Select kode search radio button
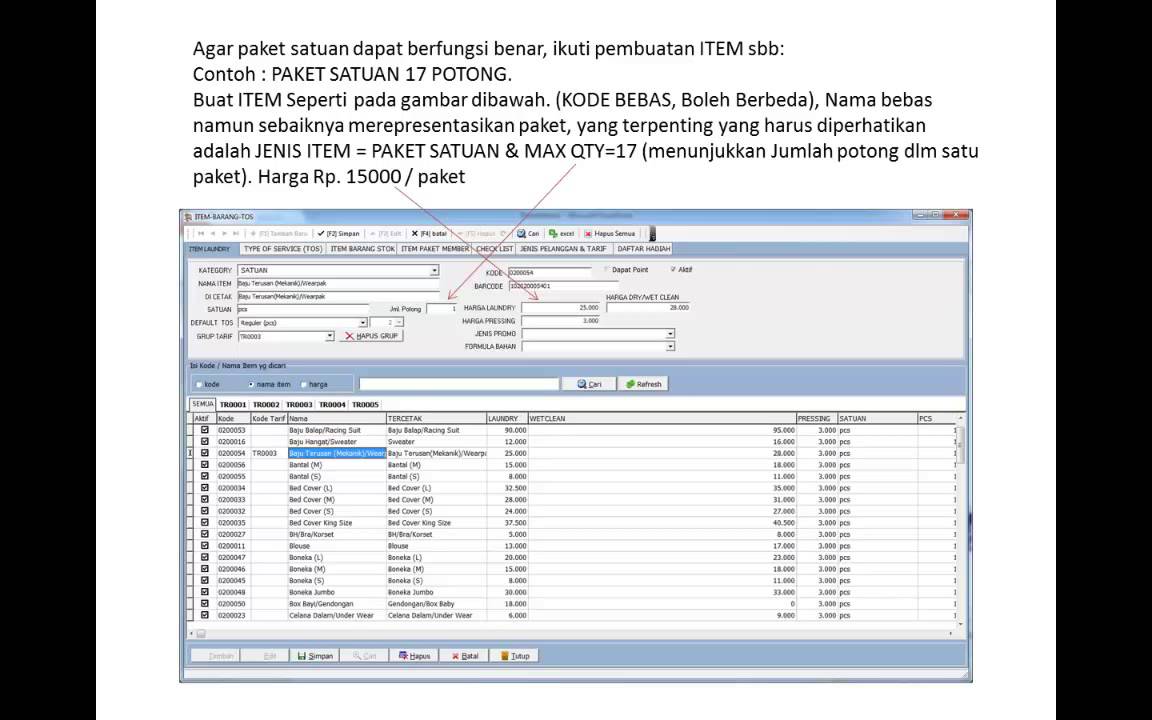The width and height of the screenshot is (1152, 720). (199, 384)
